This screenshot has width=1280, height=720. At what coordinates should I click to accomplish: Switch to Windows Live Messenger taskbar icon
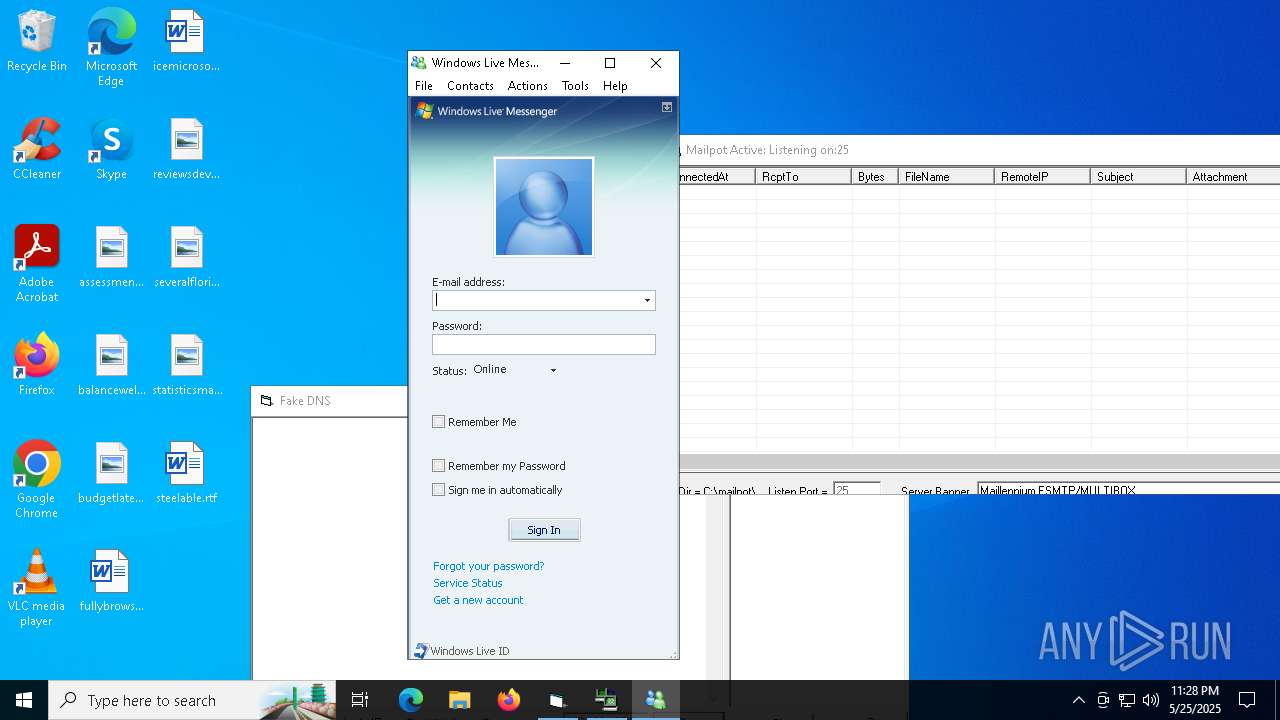coord(656,700)
